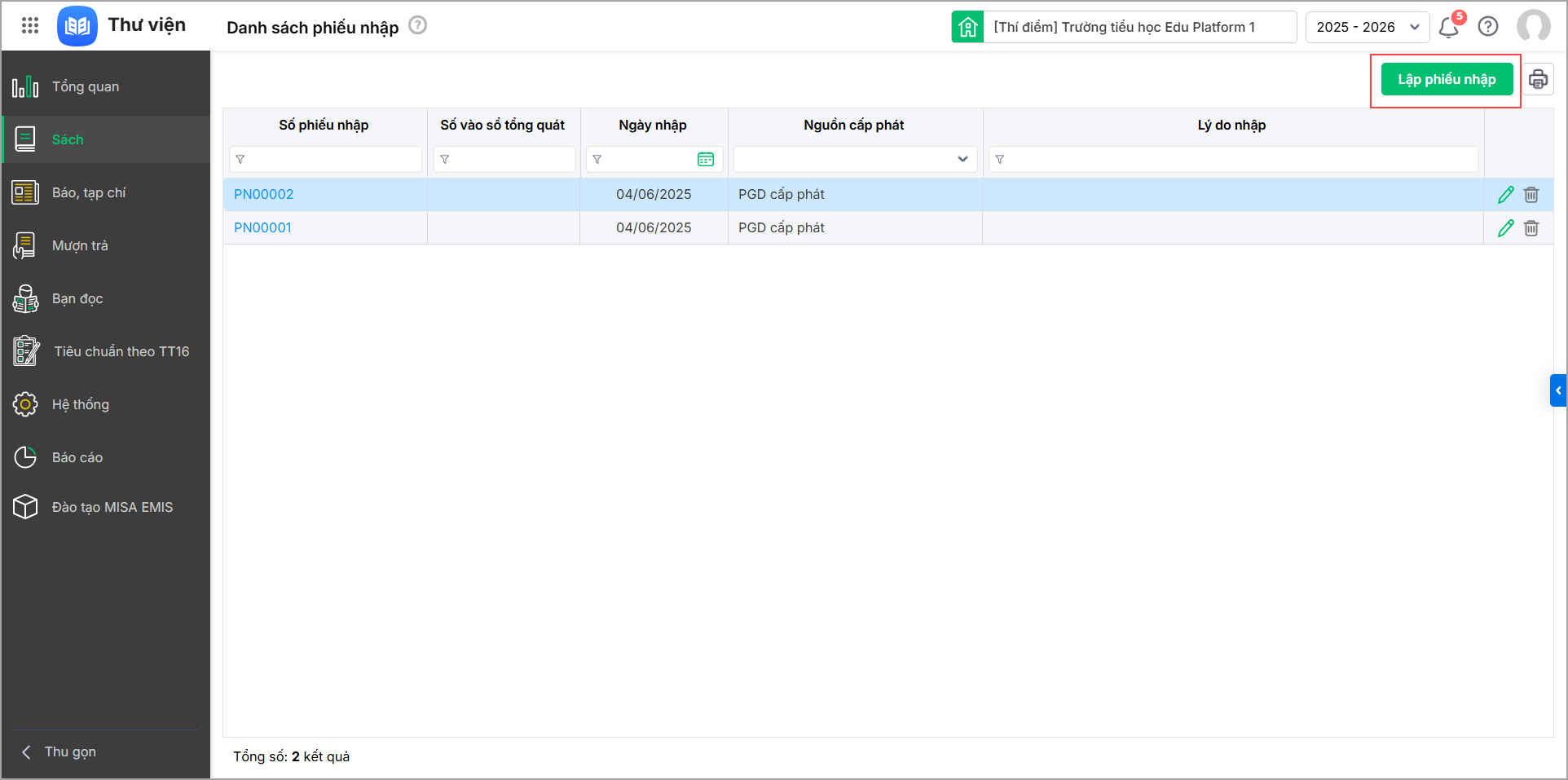The image size is (1568, 780).
Task: Click the print icon button
Action: [1538, 79]
